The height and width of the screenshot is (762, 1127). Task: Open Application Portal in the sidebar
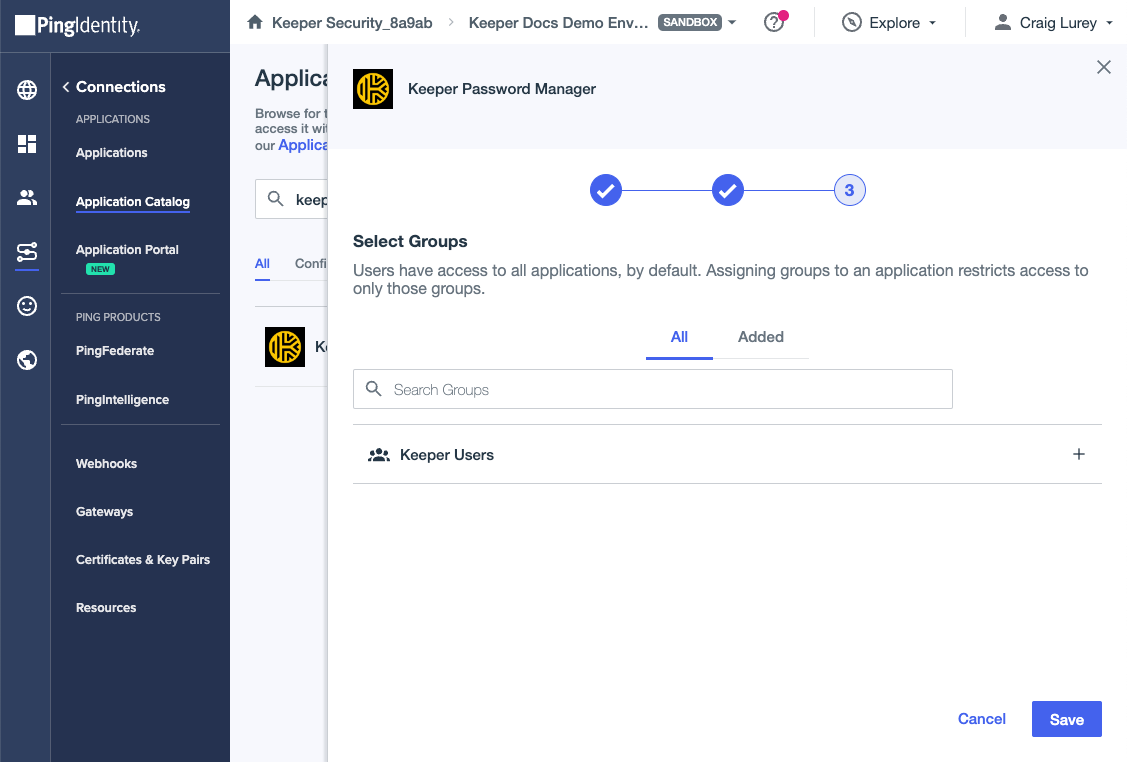pos(127,250)
